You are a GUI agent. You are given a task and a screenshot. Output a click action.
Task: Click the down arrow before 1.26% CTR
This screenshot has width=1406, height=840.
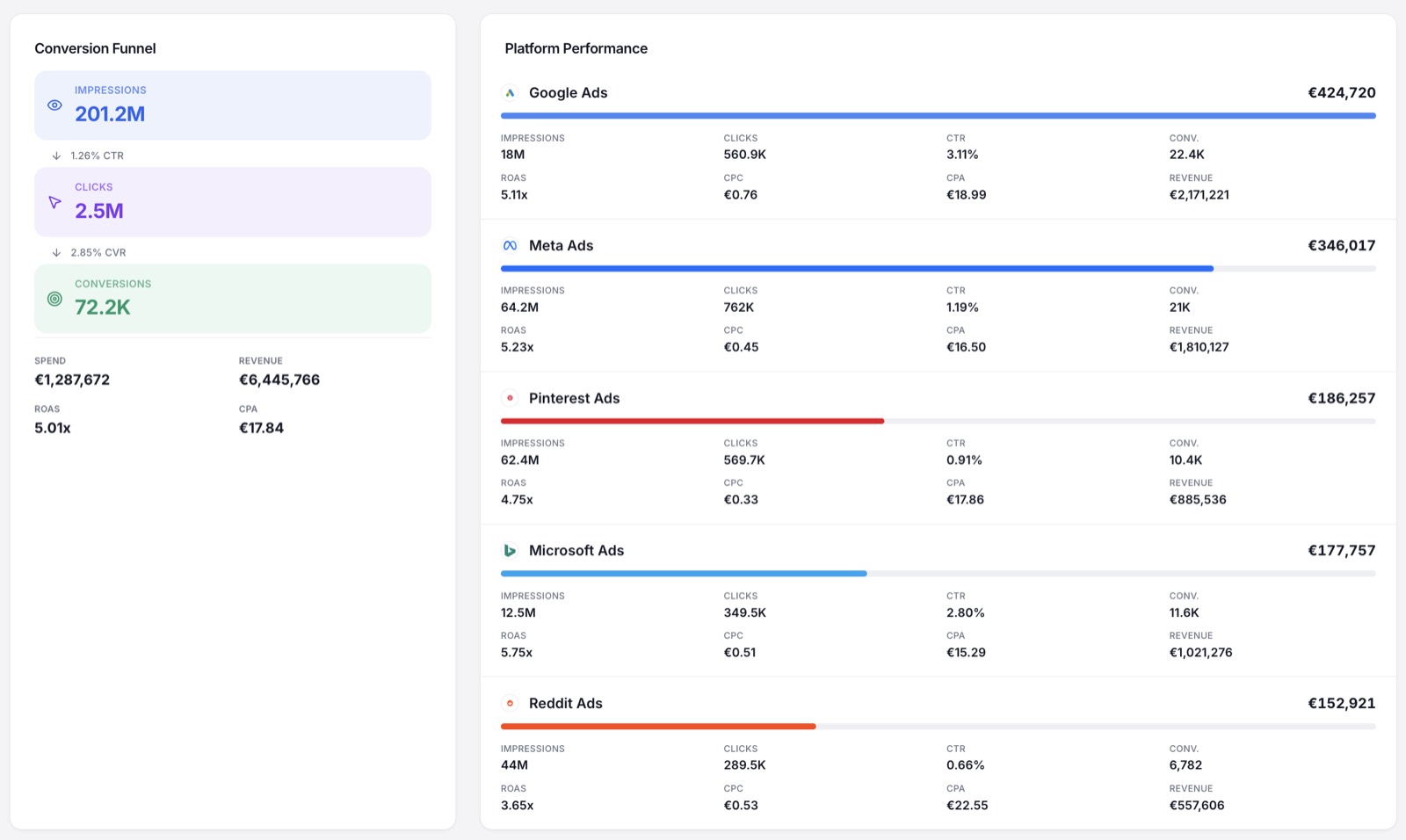click(56, 156)
